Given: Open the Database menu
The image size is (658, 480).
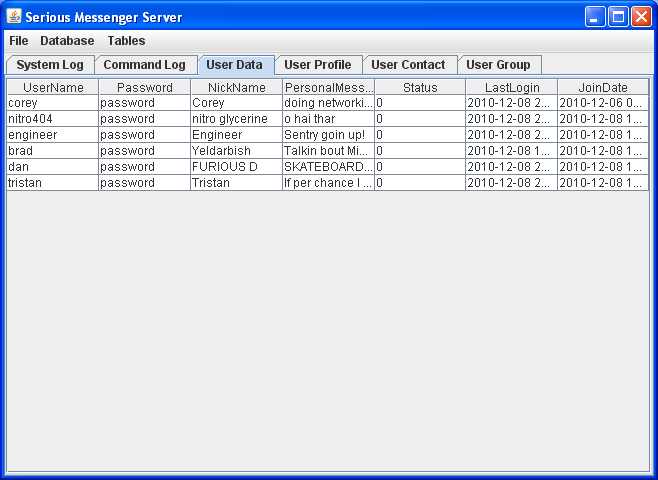Looking at the screenshot, I should [x=67, y=41].
